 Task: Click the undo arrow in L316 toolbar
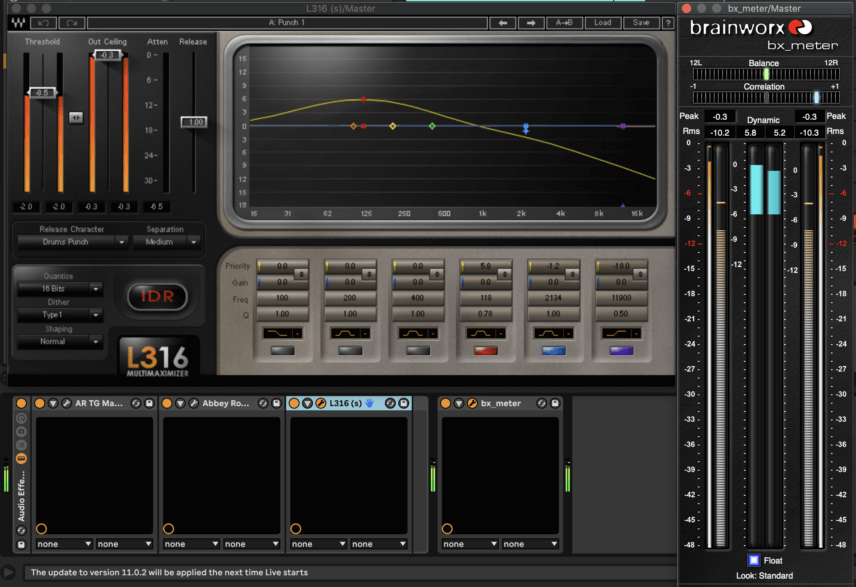pos(43,23)
